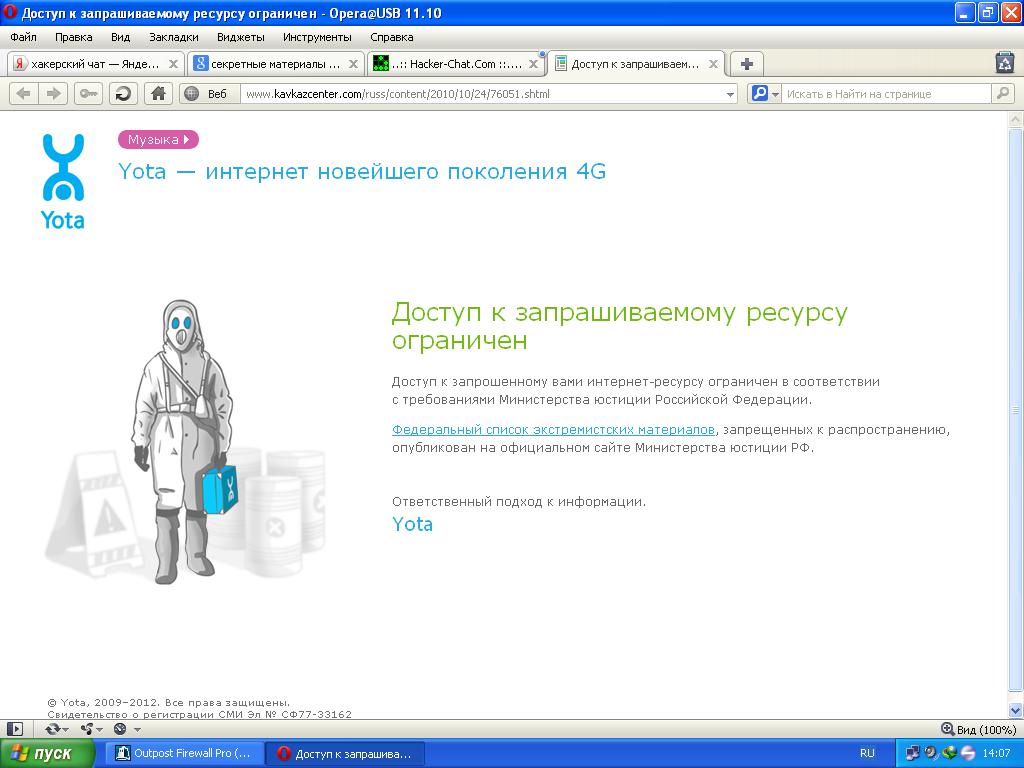Add a new tab with plus button

tap(746, 64)
